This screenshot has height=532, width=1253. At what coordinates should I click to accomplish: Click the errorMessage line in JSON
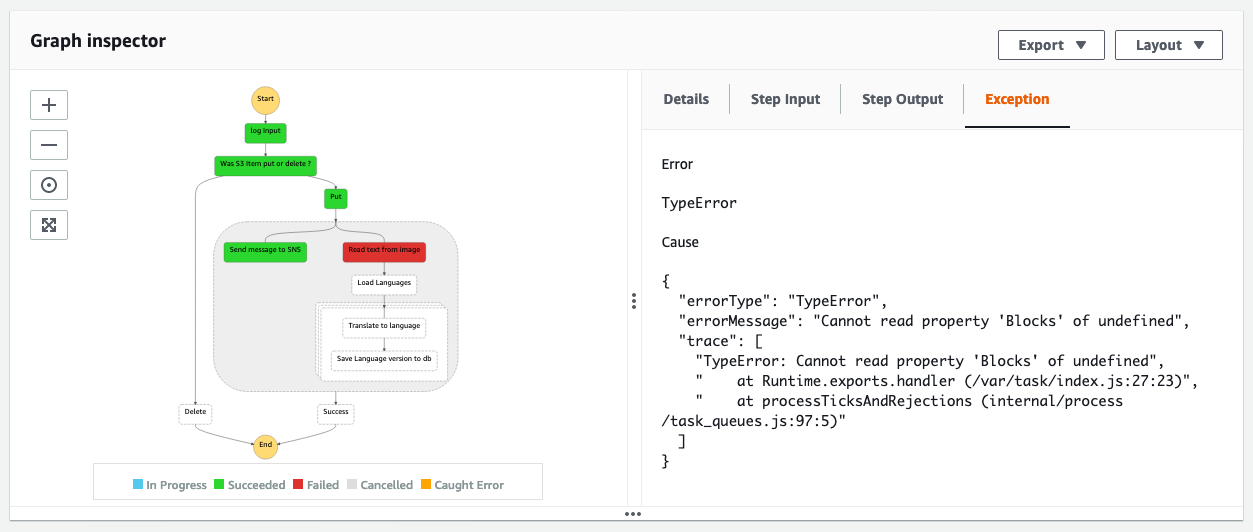pos(932,320)
